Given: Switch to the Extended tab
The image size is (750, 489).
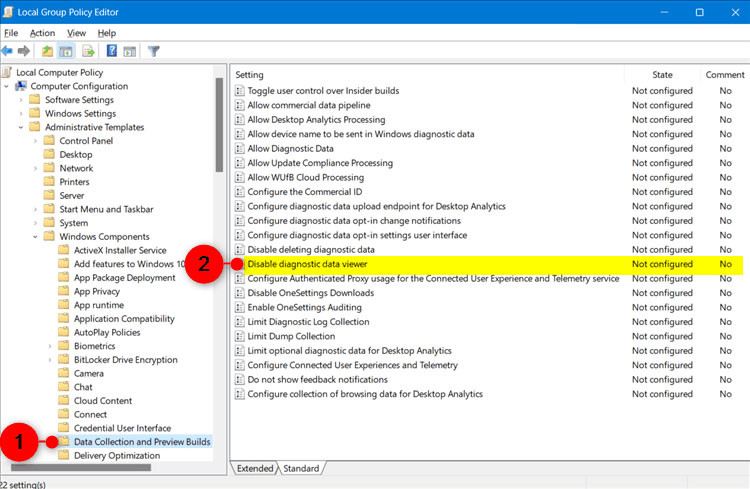Looking at the screenshot, I should pyautogui.click(x=255, y=468).
